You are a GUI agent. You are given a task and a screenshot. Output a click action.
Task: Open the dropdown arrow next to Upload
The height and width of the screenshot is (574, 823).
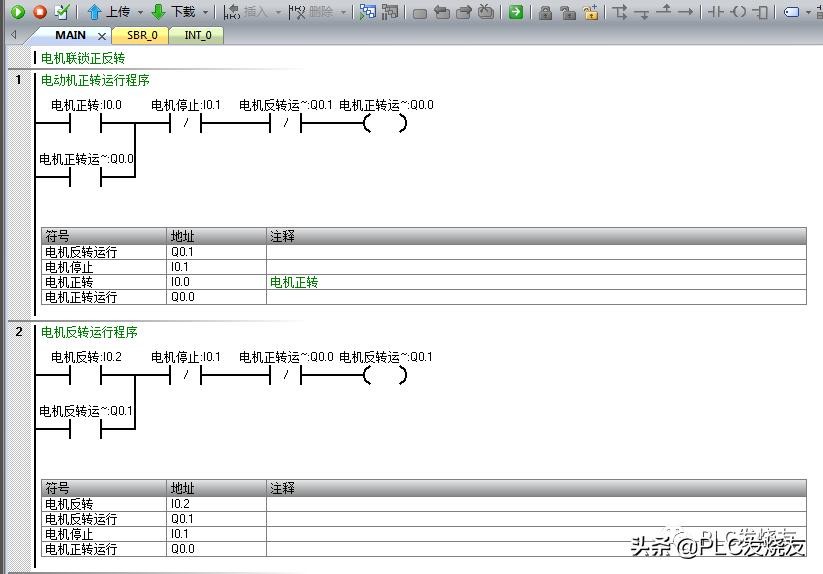coord(140,13)
